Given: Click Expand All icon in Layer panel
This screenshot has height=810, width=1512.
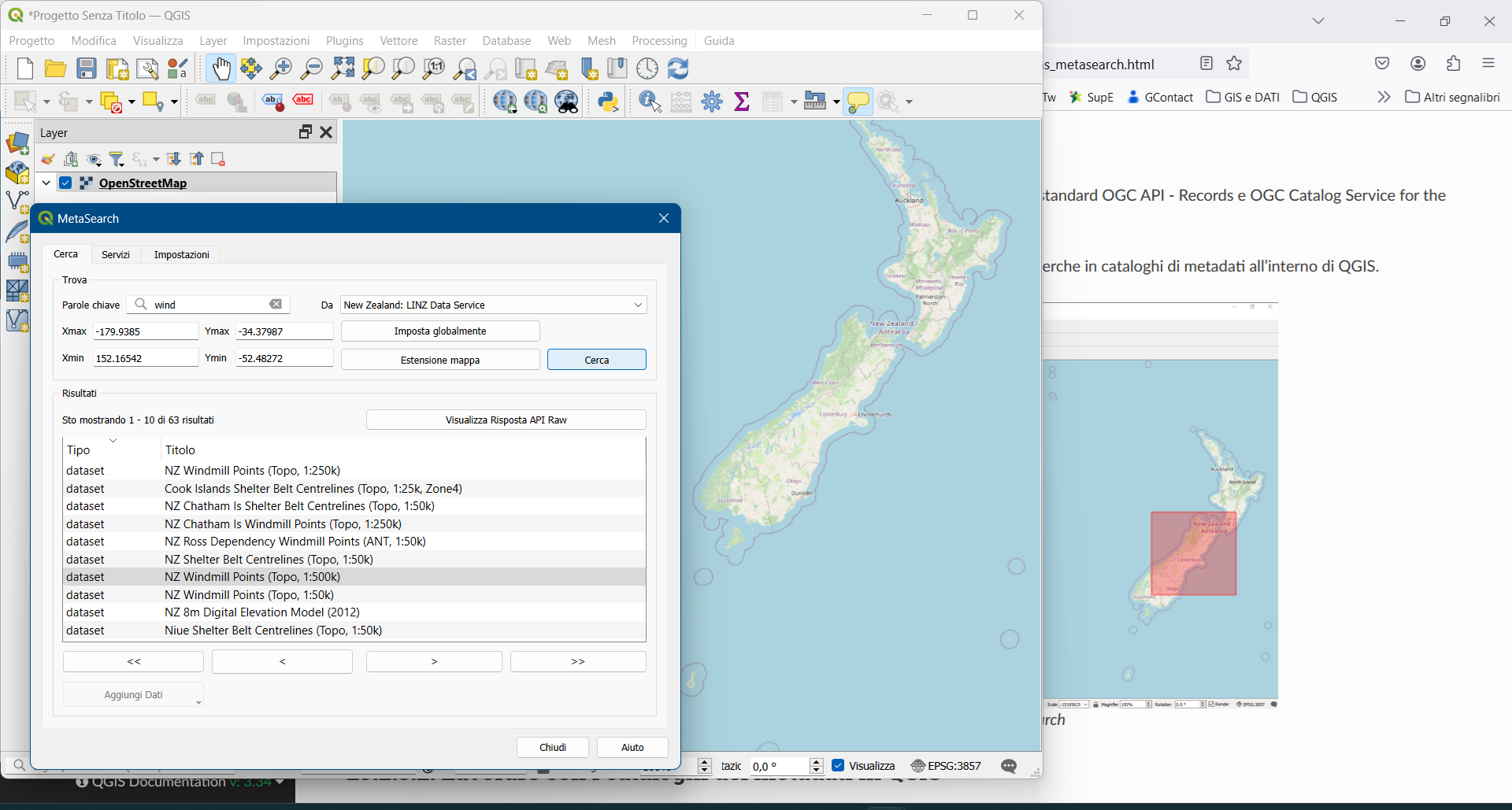Looking at the screenshot, I should pyautogui.click(x=174, y=160).
